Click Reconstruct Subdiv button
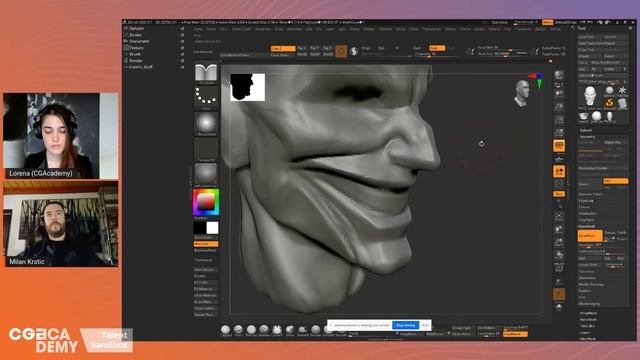 coord(603,168)
